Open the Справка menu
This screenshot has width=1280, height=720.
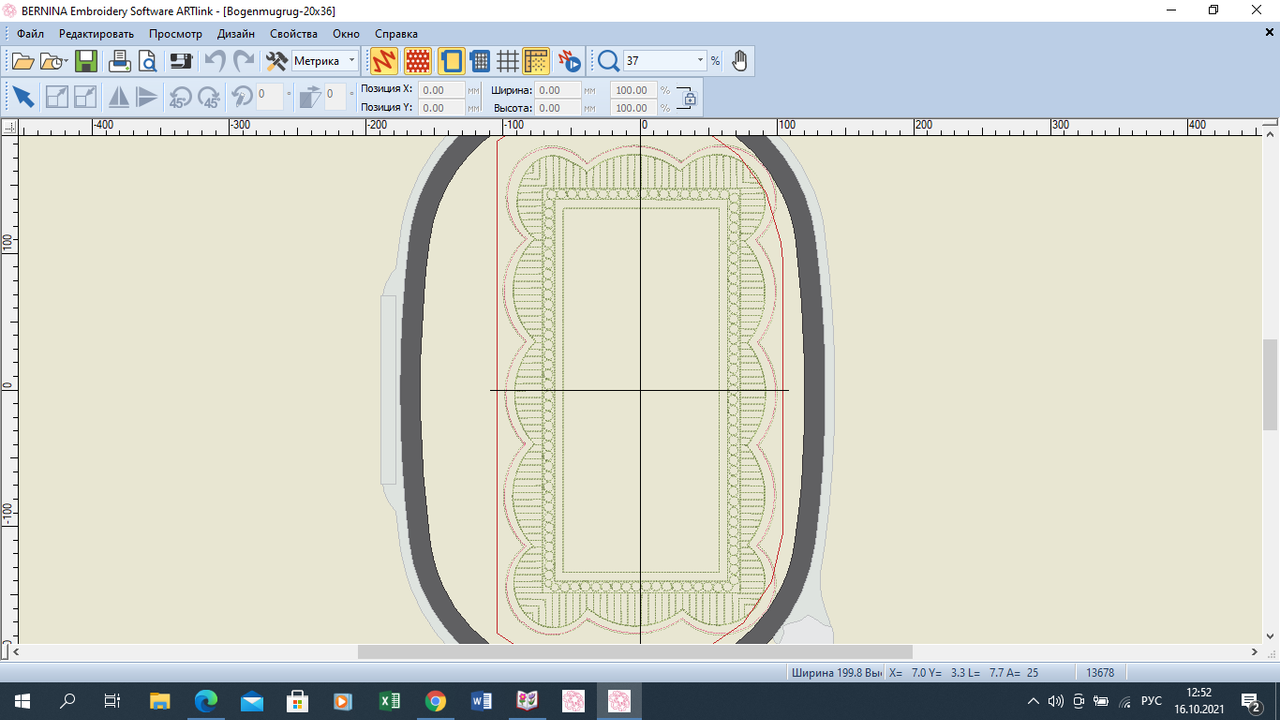396,33
